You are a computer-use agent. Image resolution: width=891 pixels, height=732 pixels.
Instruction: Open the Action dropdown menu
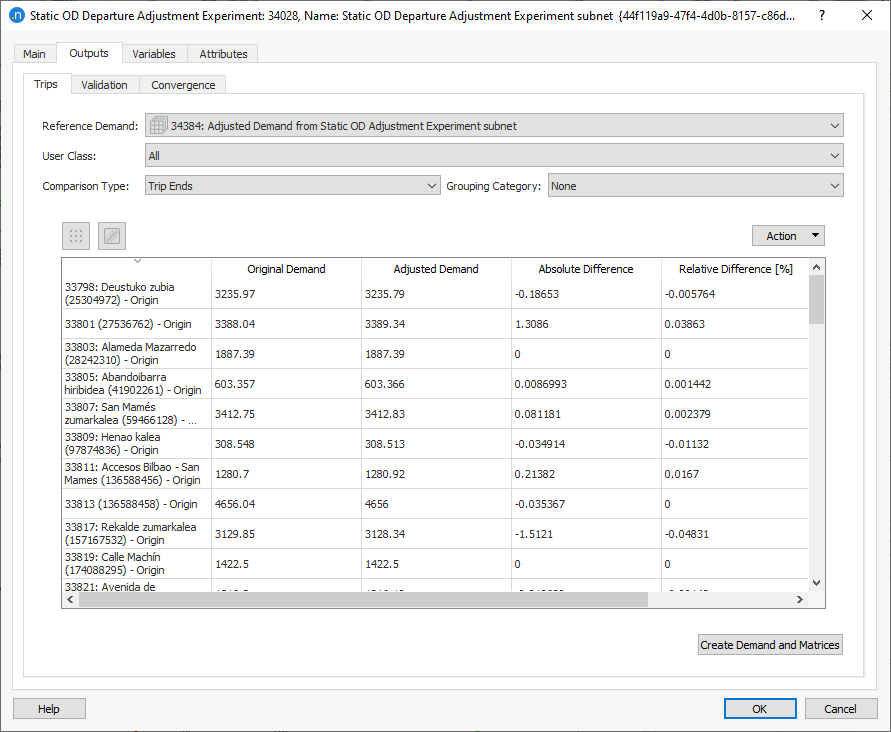click(788, 235)
